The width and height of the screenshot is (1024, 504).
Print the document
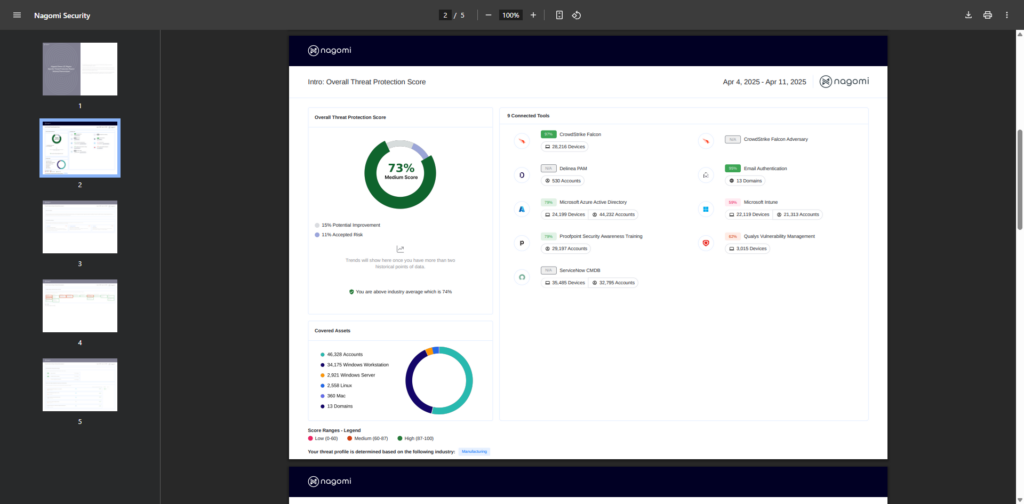tap(987, 15)
